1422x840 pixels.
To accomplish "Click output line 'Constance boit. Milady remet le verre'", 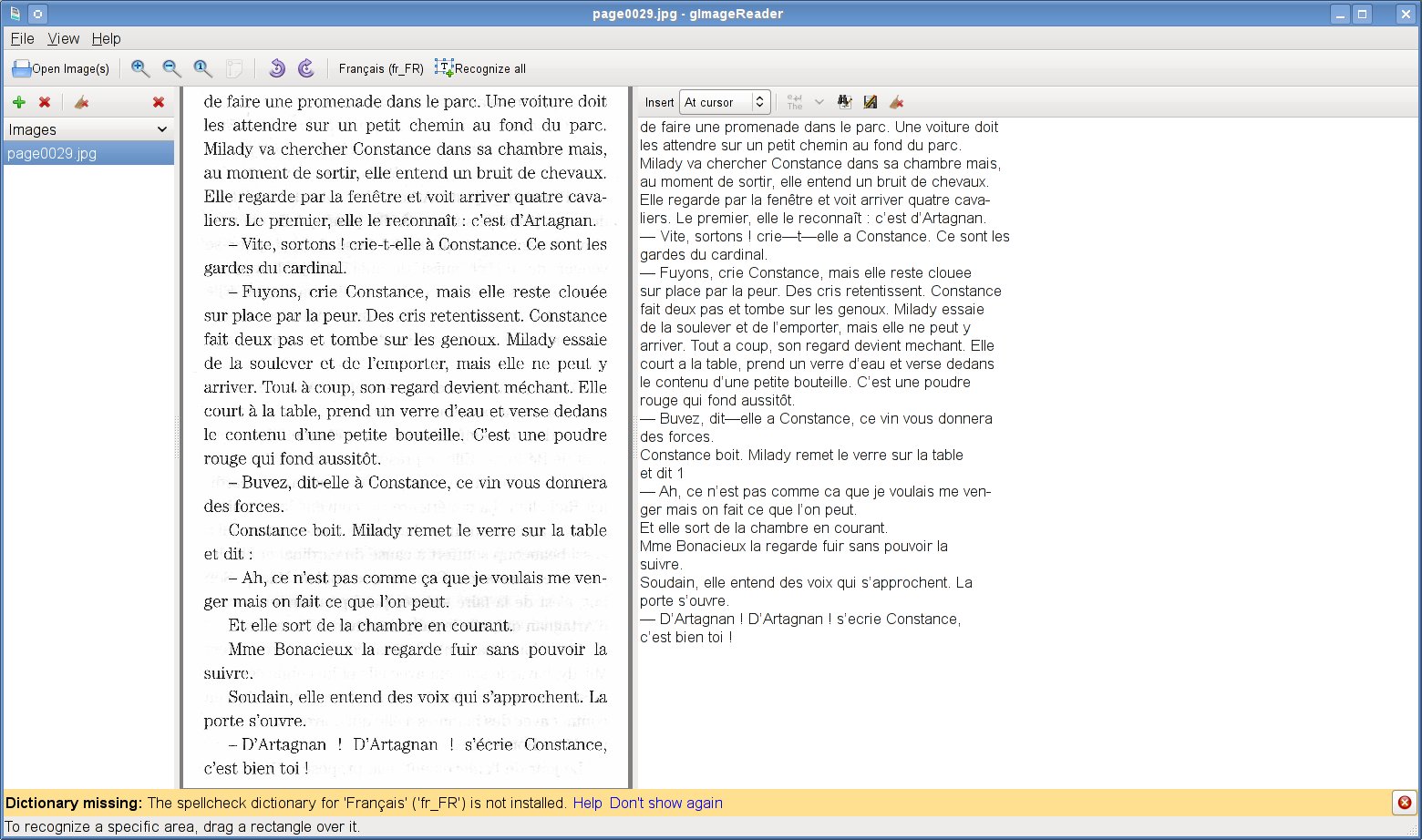I will coord(801,455).
